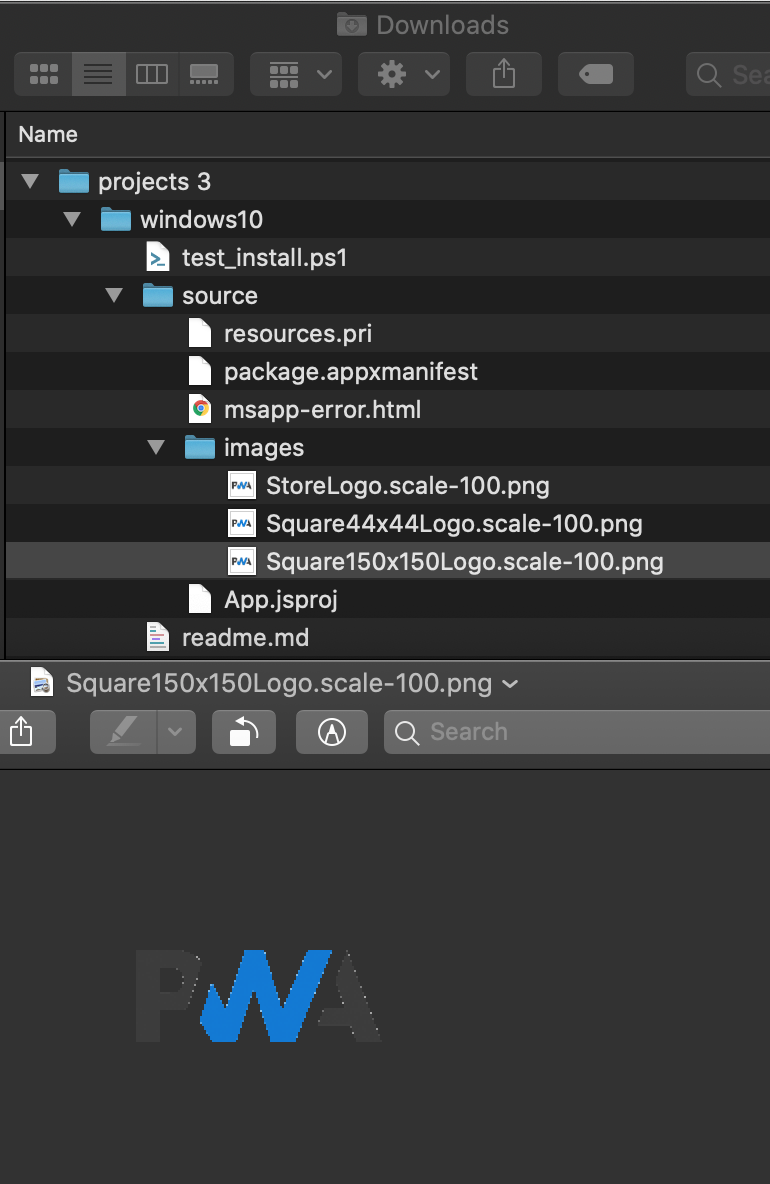Screen dimensions: 770x1184
Task: Open the filename dropdown for Square150x150Logo.scale-100.png
Action: 510,684
